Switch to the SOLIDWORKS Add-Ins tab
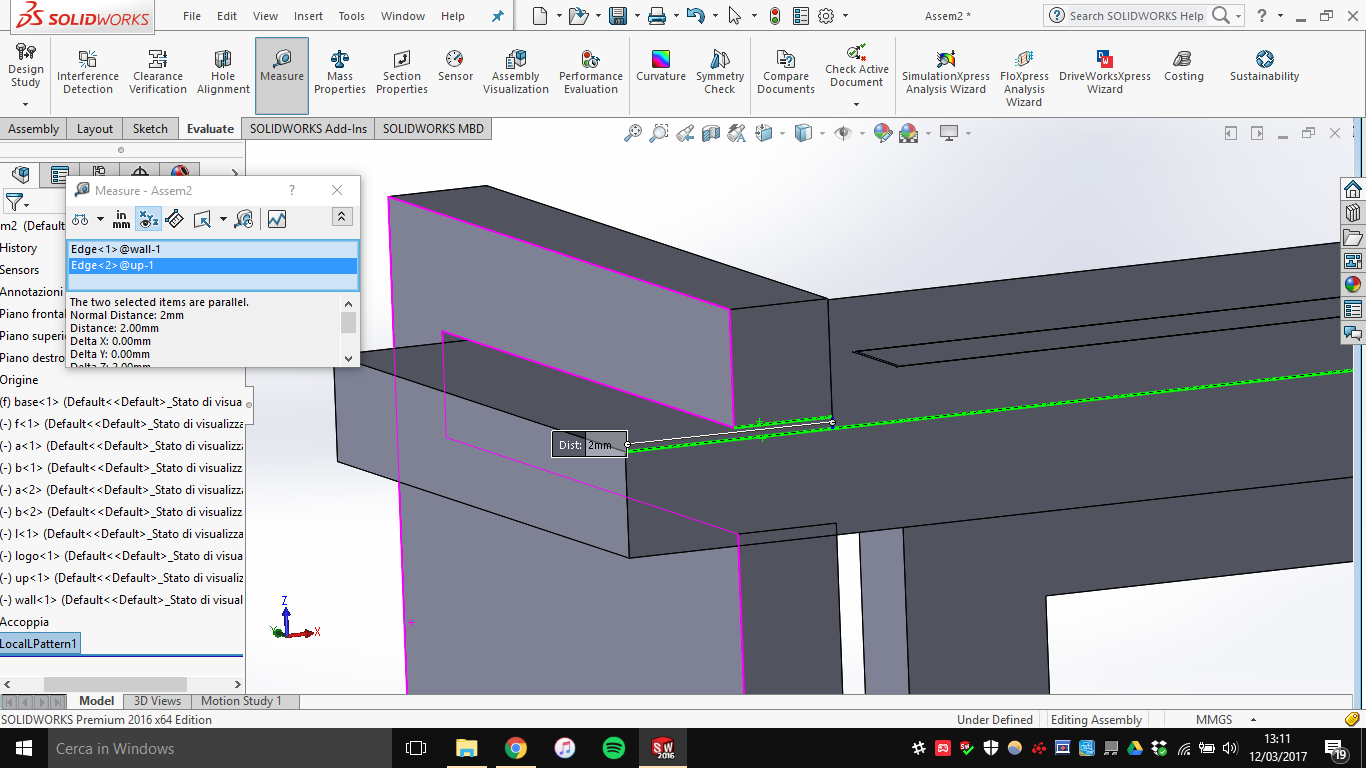This screenshot has width=1366, height=768. (308, 128)
